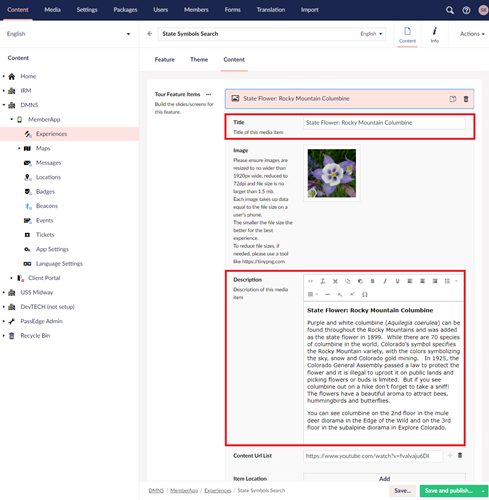Image resolution: width=489 pixels, height=500 pixels.
Task: Remove the YouTube URL with trash icon
Action: point(460,455)
